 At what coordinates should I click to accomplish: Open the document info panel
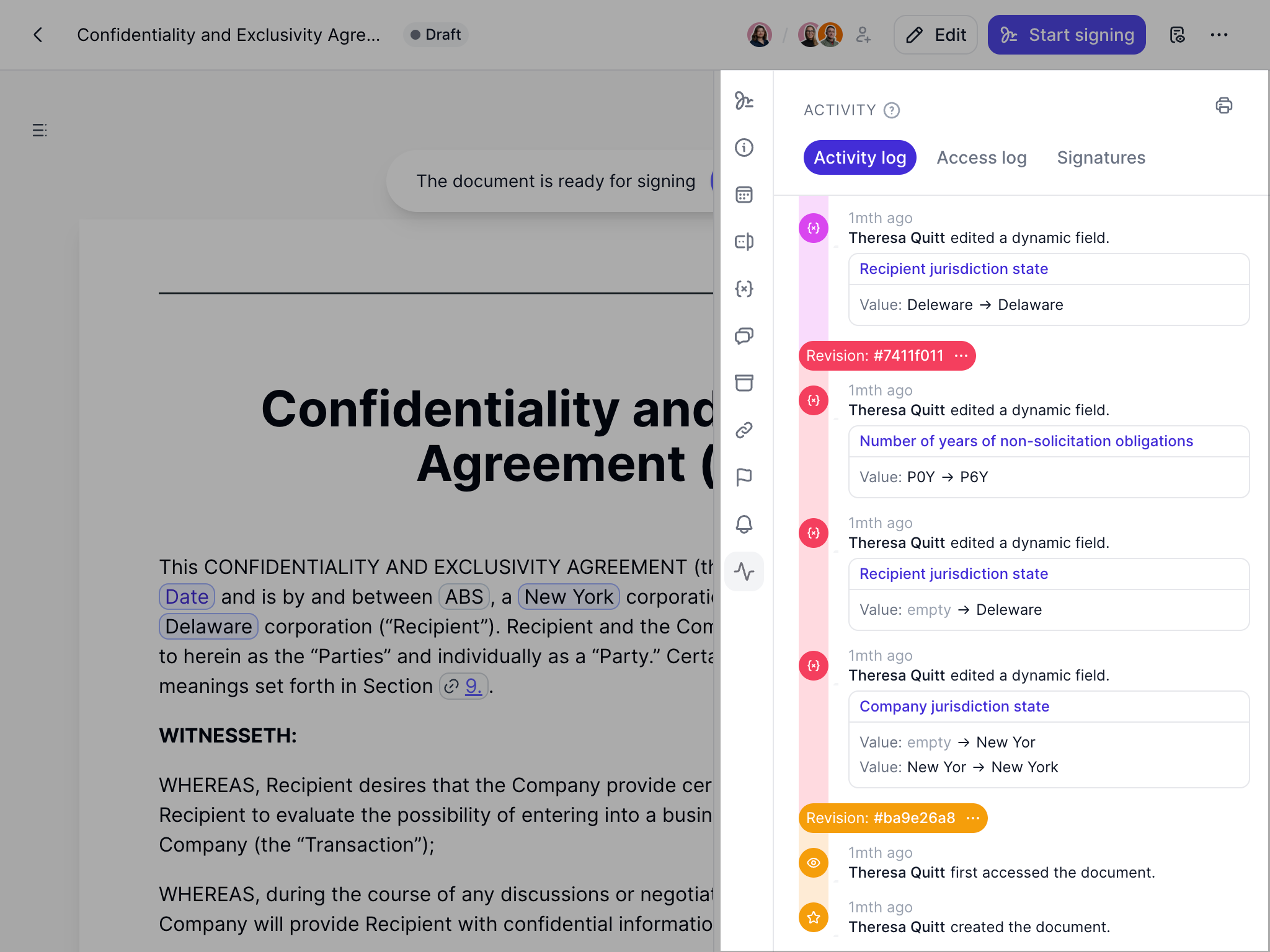coord(744,148)
